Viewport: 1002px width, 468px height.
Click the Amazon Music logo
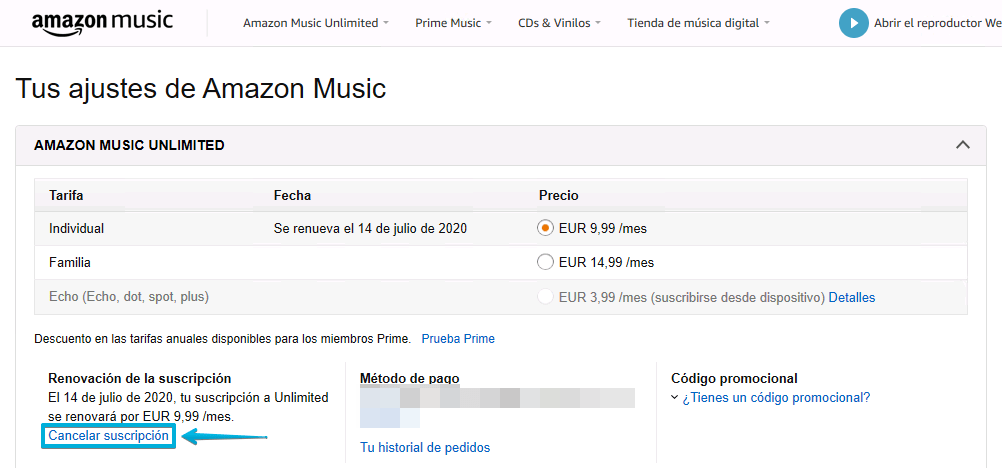click(x=101, y=23)
